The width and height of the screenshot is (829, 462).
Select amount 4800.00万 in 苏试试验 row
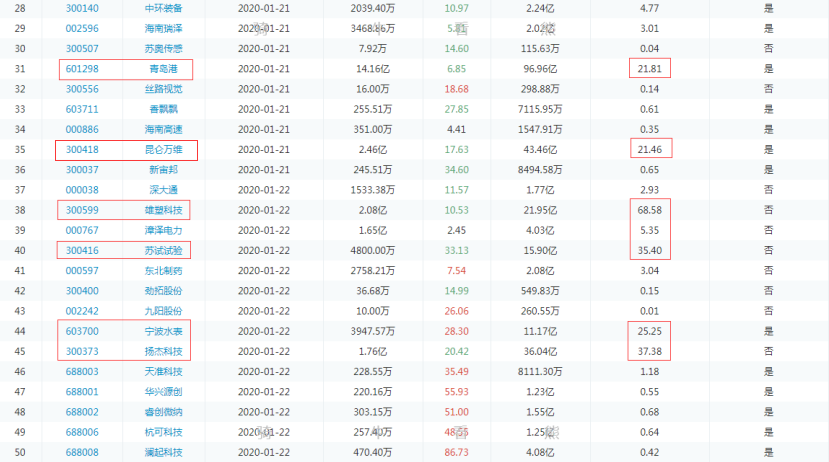372,251
